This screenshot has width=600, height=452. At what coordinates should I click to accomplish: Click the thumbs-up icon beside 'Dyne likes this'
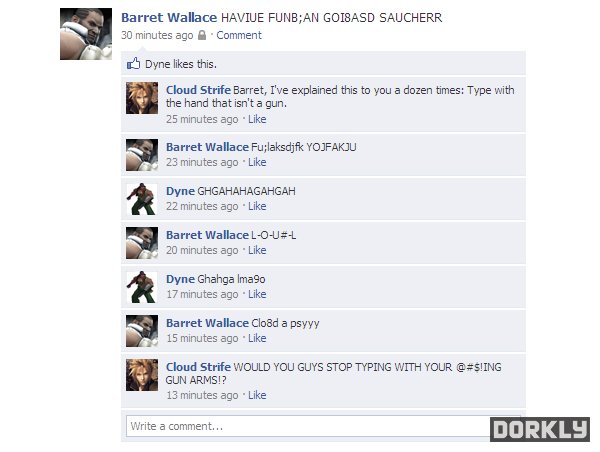(x=134, y=64)
